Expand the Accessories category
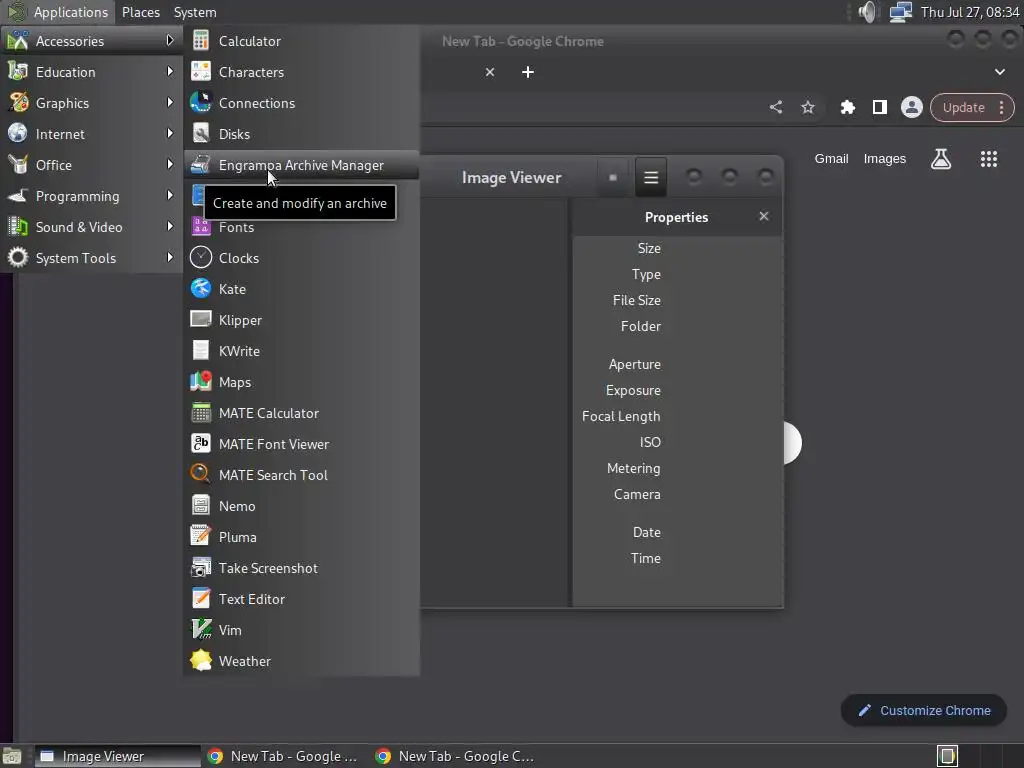1024x768 pixels. point(91,41)
